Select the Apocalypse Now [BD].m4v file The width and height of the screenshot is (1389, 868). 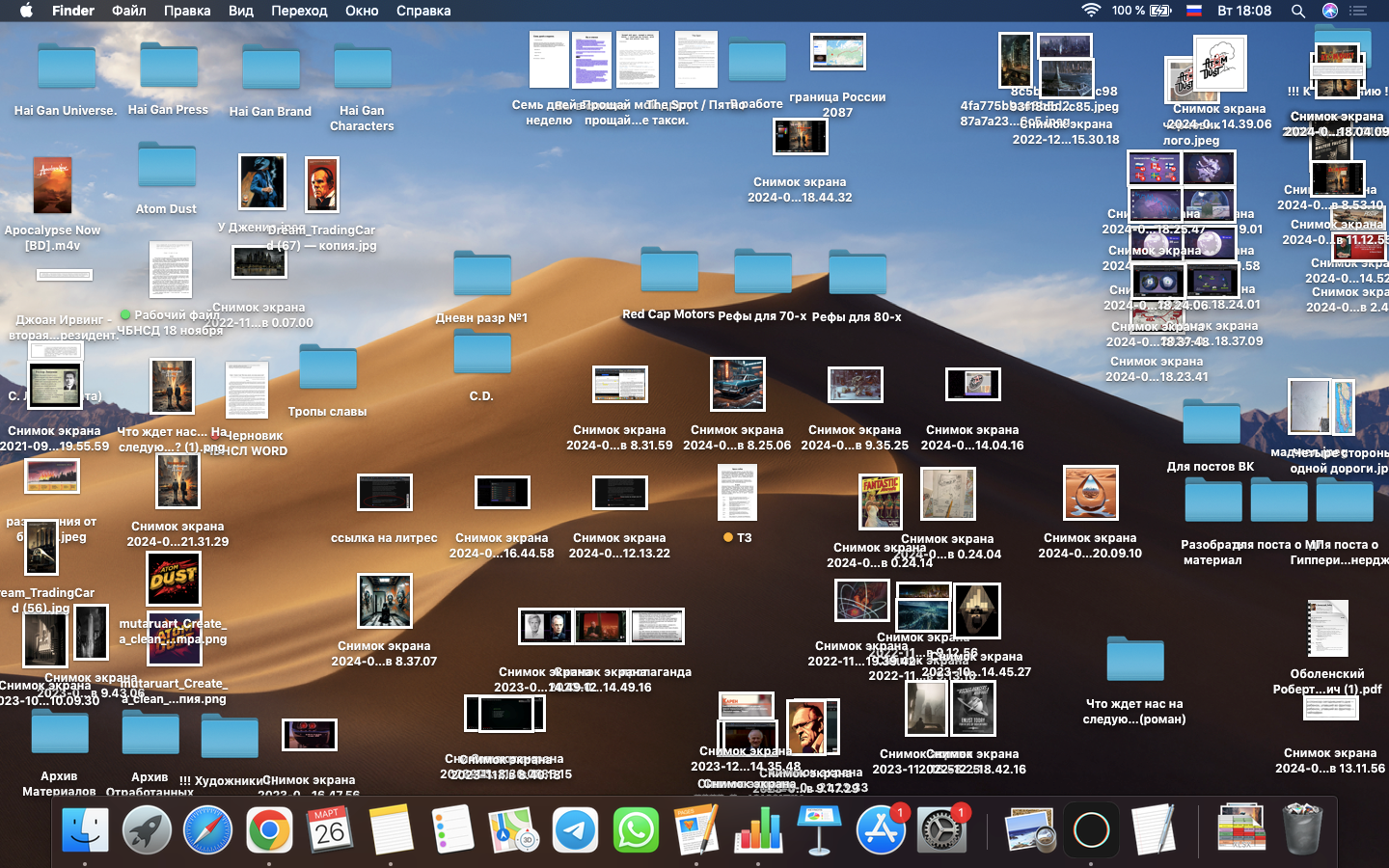point(52,185)
